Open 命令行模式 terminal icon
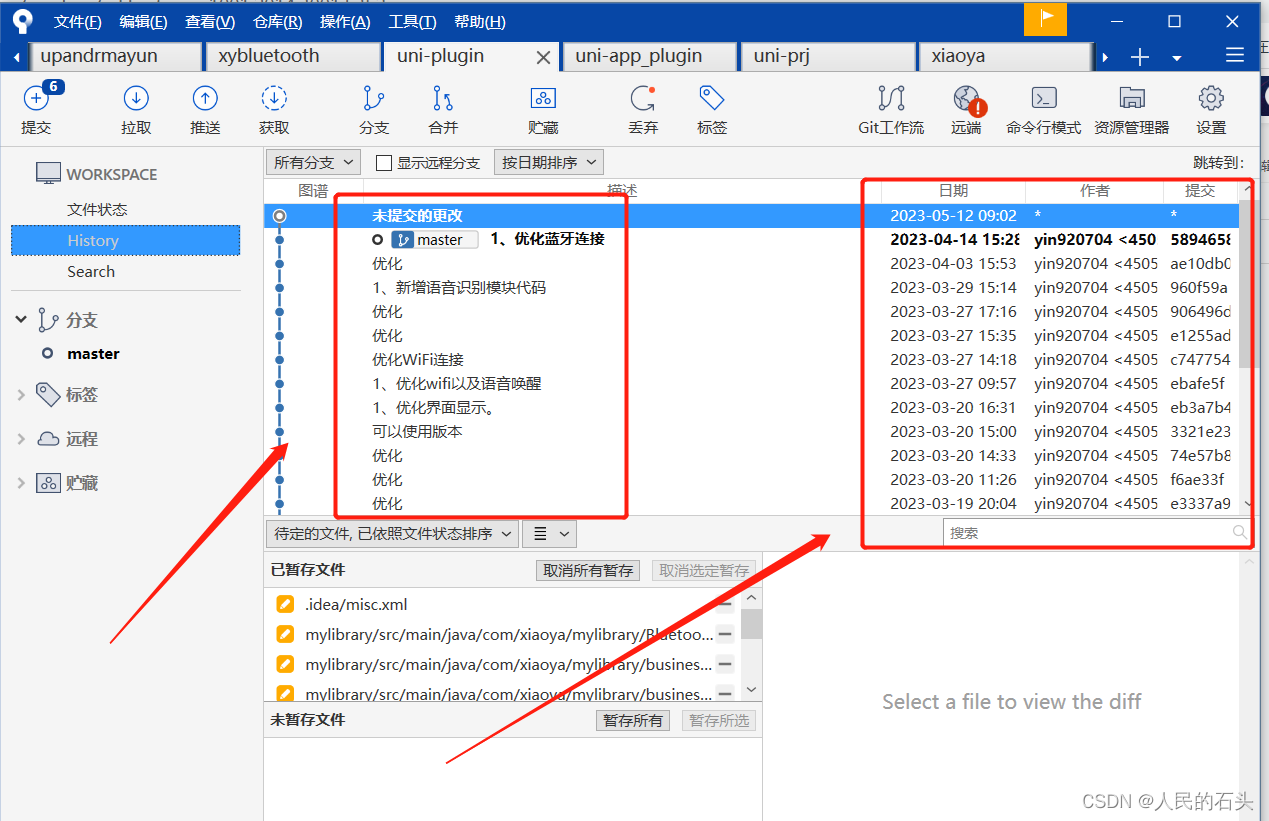 [x=1044, y=98]
